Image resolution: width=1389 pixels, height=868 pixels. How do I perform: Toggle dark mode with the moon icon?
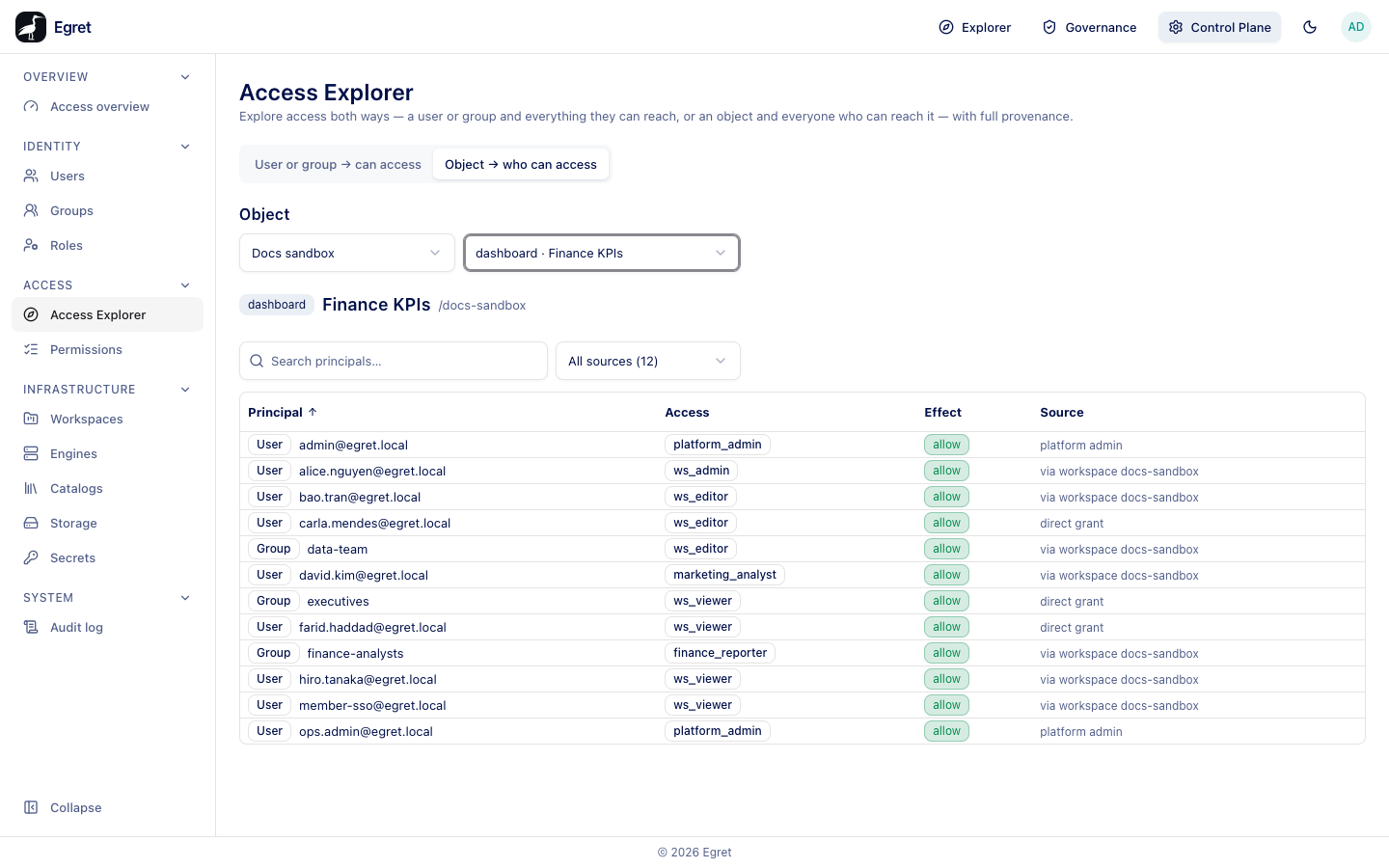1310,27
